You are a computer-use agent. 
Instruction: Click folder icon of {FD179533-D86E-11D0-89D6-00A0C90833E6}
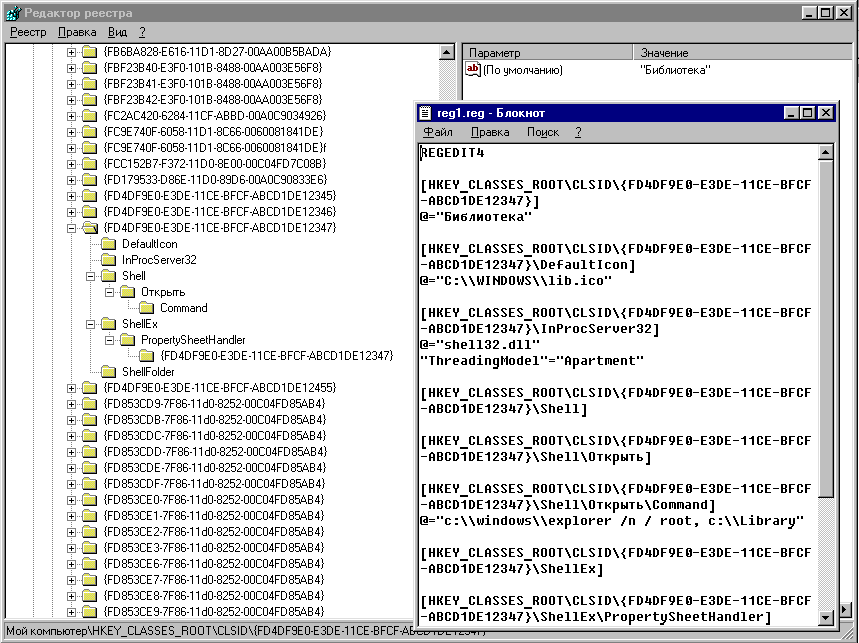tap(89, 180)
